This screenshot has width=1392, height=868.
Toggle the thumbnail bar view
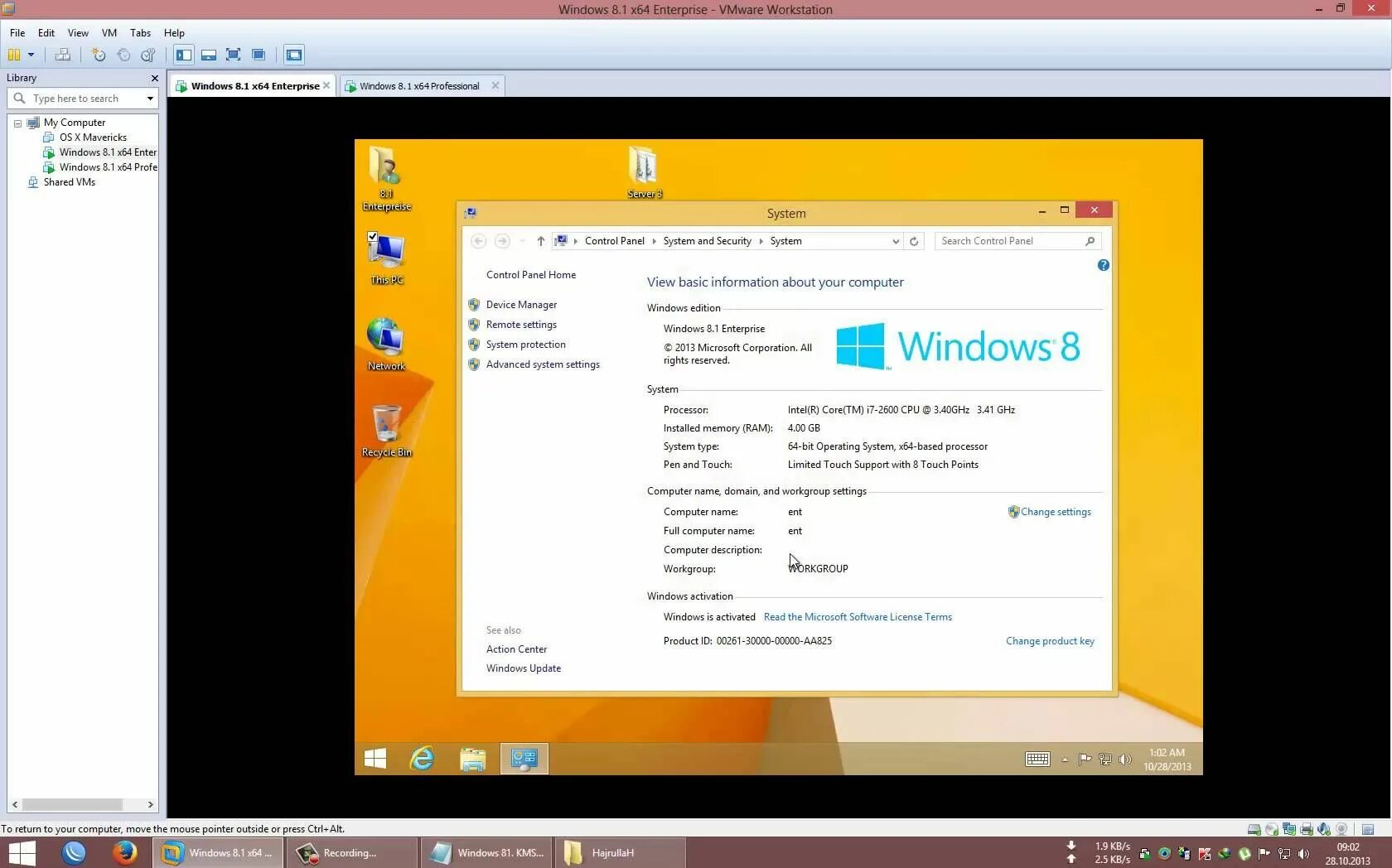(x=209, y=55)
